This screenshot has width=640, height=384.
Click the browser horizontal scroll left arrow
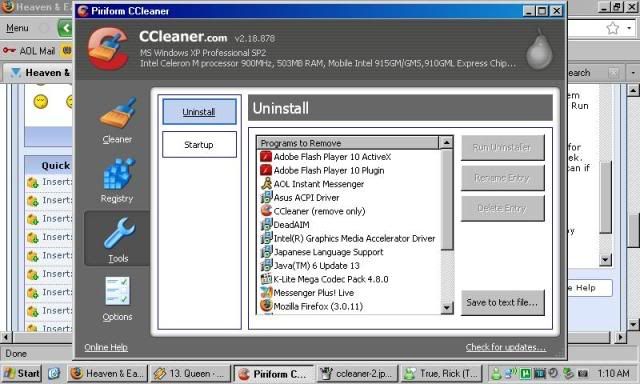pos(6,337)
